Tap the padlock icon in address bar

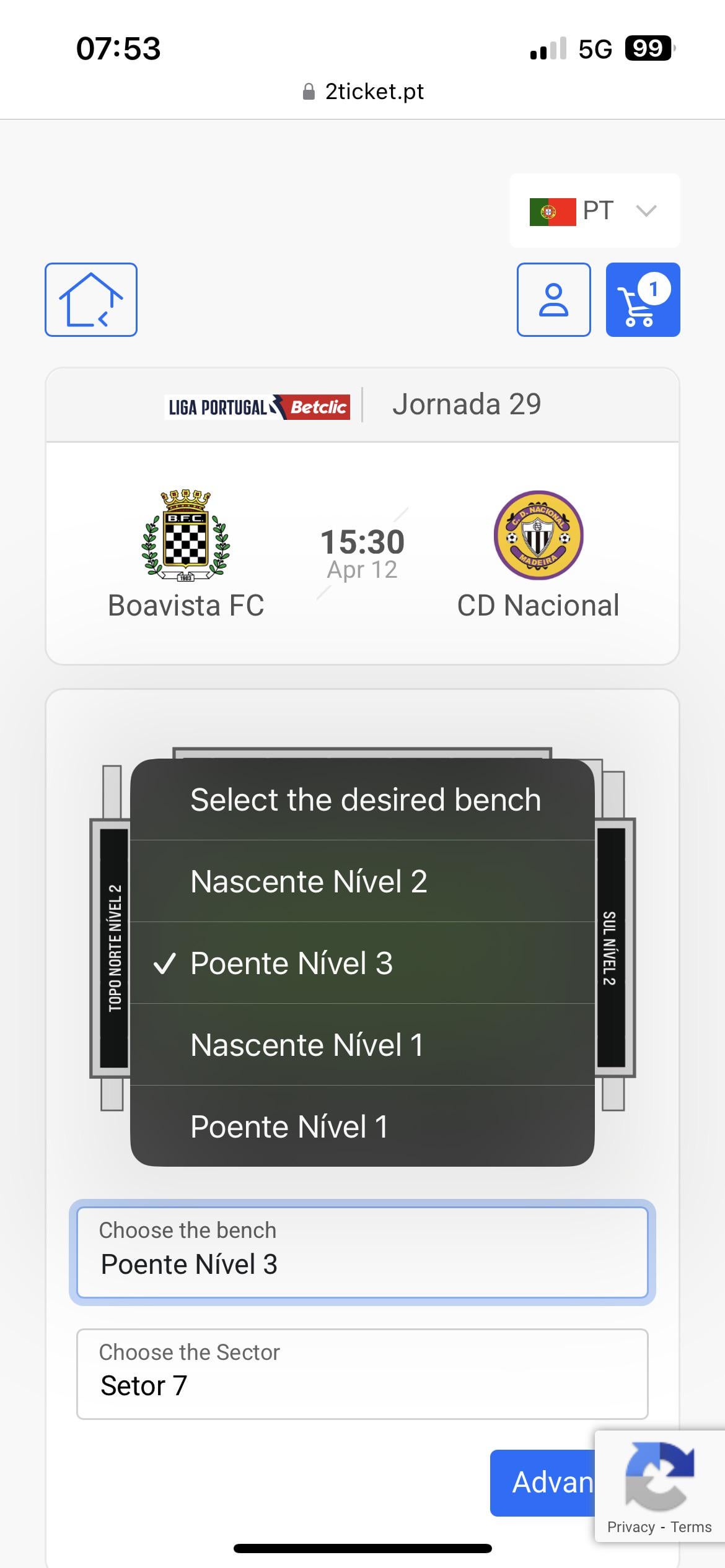308,92
